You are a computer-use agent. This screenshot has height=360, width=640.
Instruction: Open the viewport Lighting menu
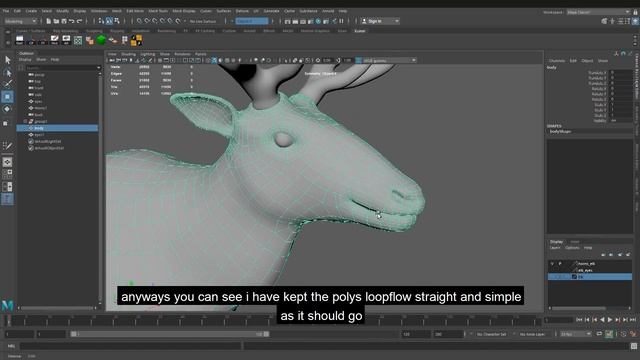click(147, 54)
